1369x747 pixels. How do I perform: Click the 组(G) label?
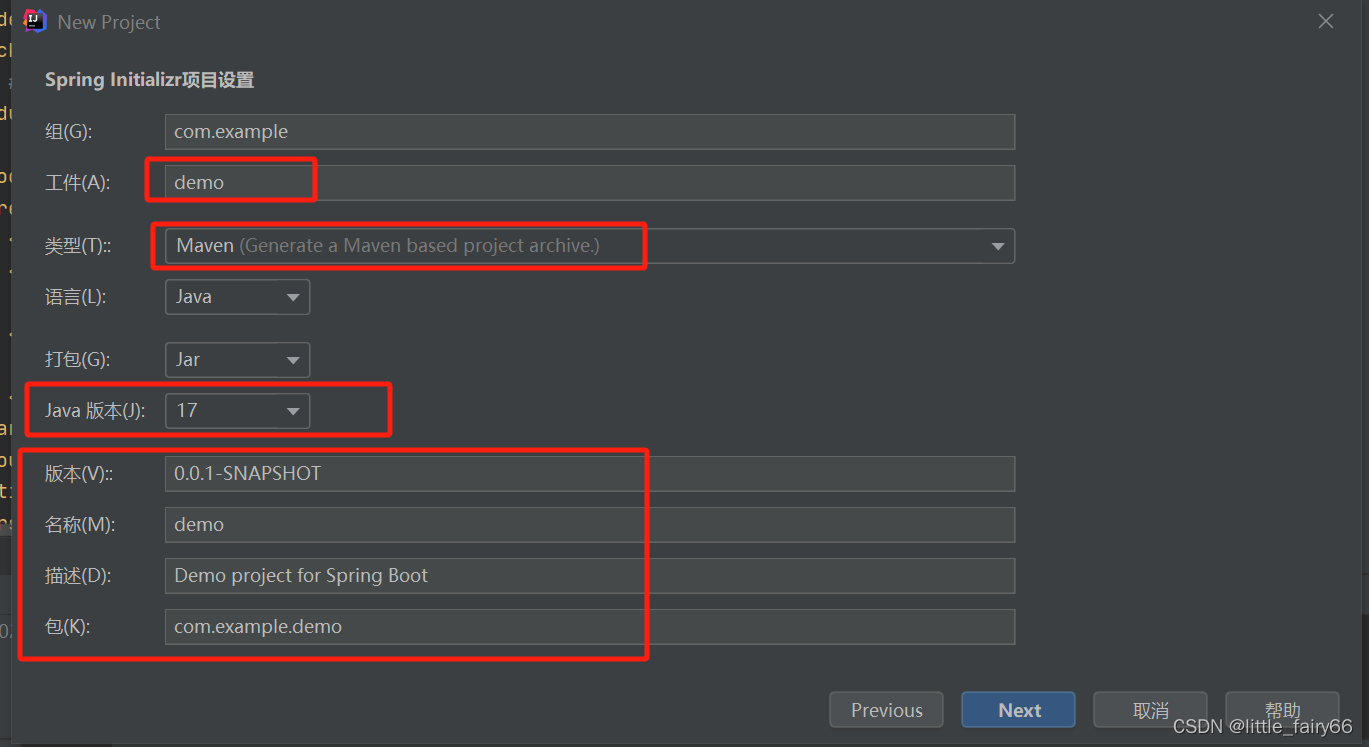[x=68, y=132]
